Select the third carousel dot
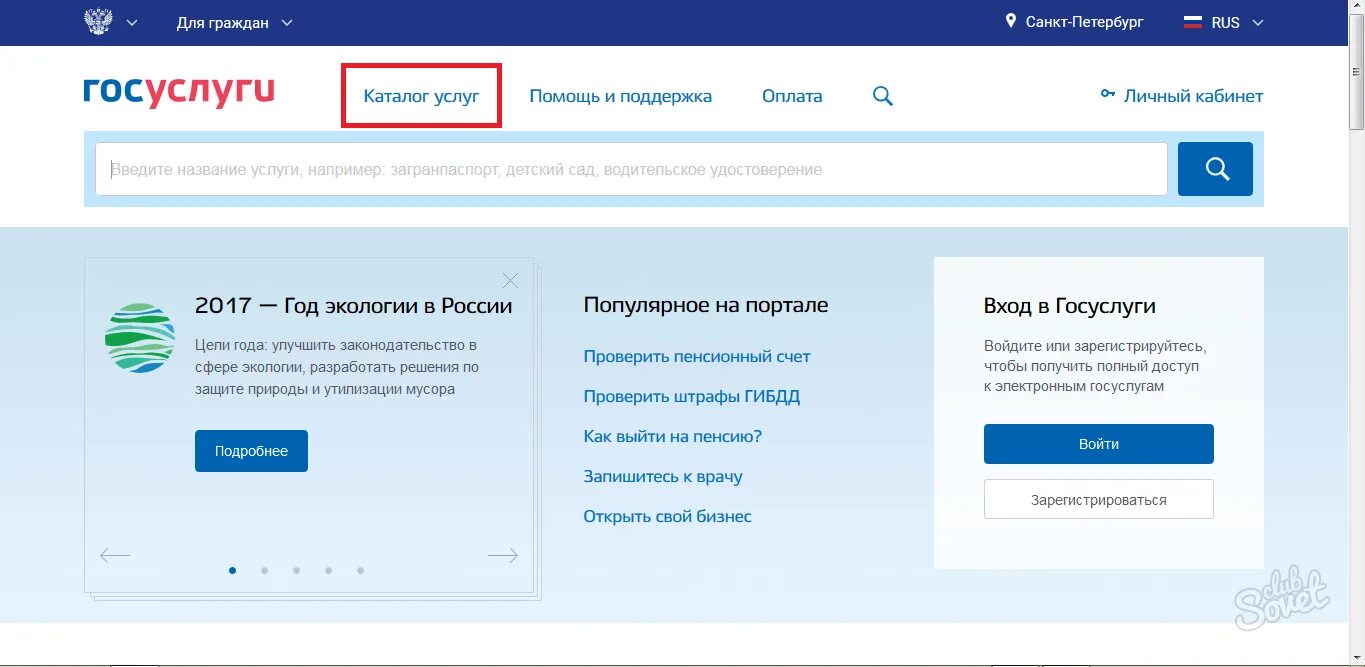Viewport: 1365px width, 667px height. tap(296, 570)
